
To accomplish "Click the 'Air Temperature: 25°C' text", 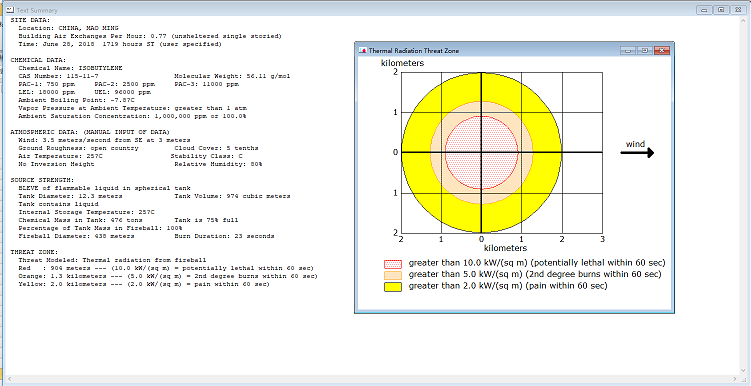I will pyautogui.click(x=60, y=156).
